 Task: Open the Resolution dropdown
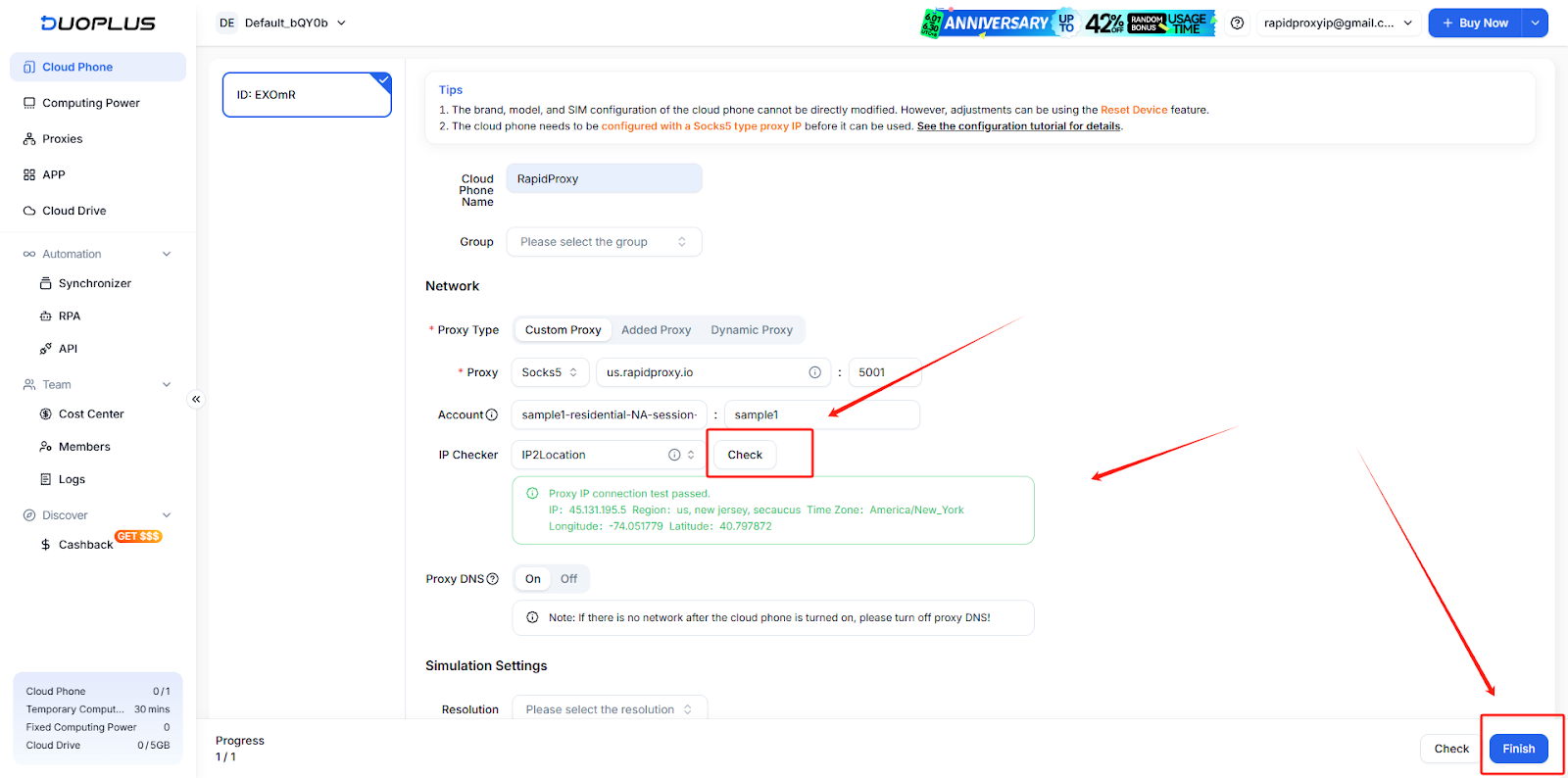tap(609, 709)
